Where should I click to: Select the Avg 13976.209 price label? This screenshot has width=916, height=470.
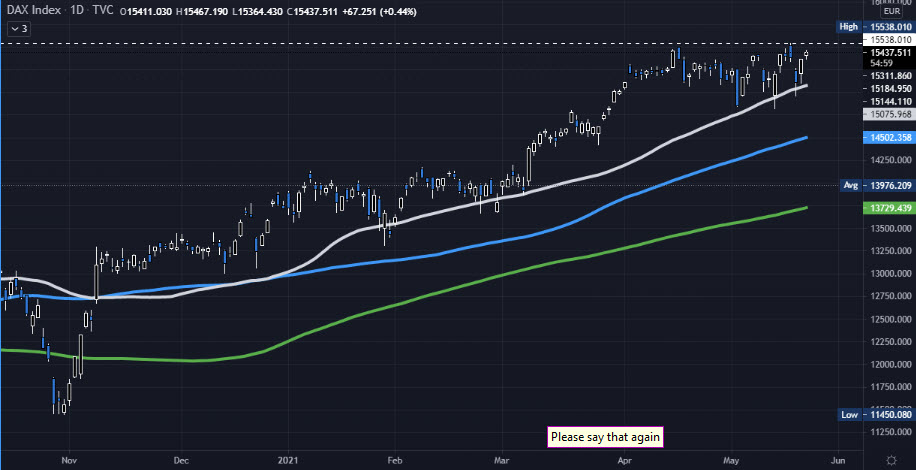886,185
